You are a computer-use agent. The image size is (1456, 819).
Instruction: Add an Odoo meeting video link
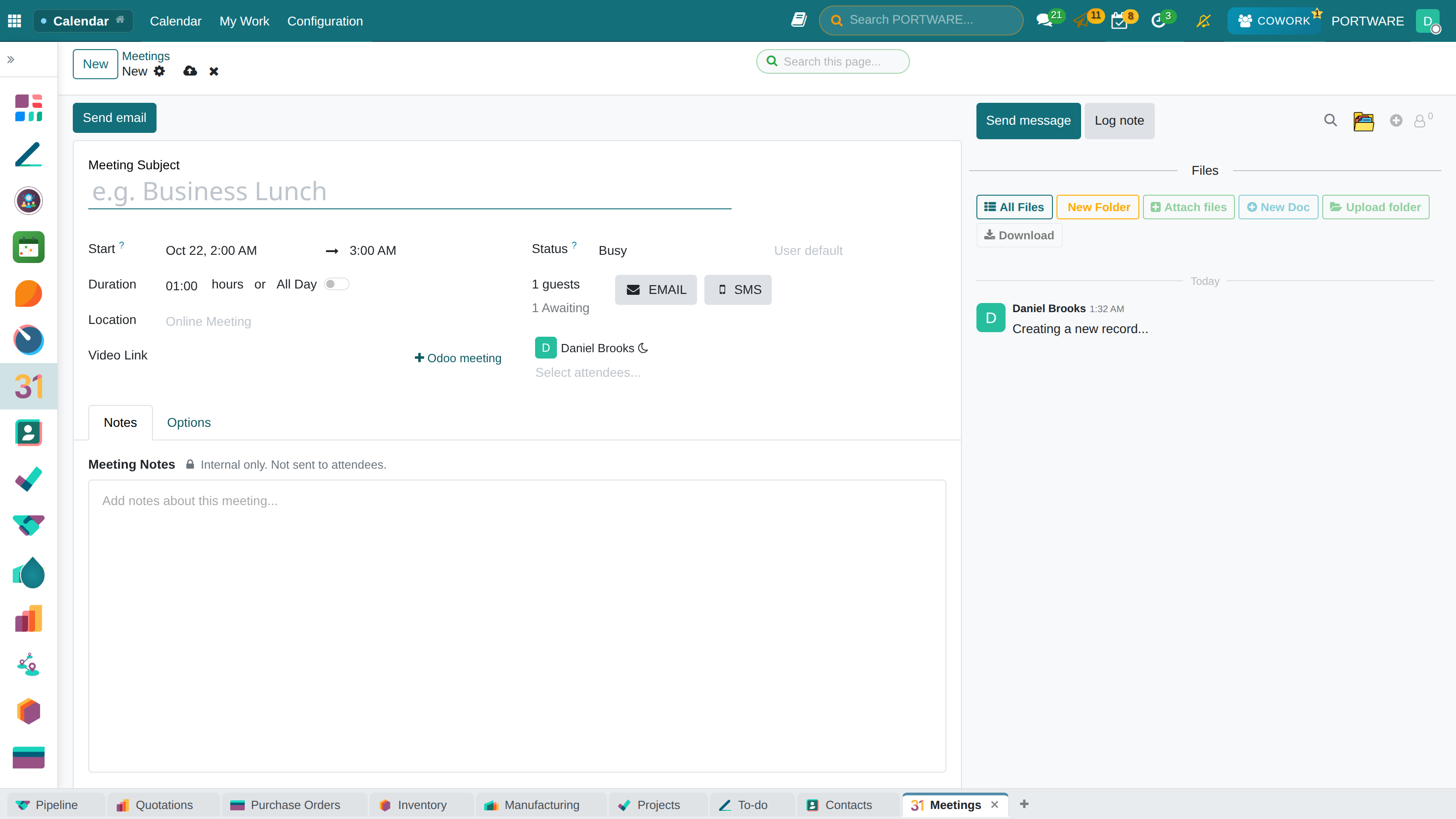(x=458, y=358)
